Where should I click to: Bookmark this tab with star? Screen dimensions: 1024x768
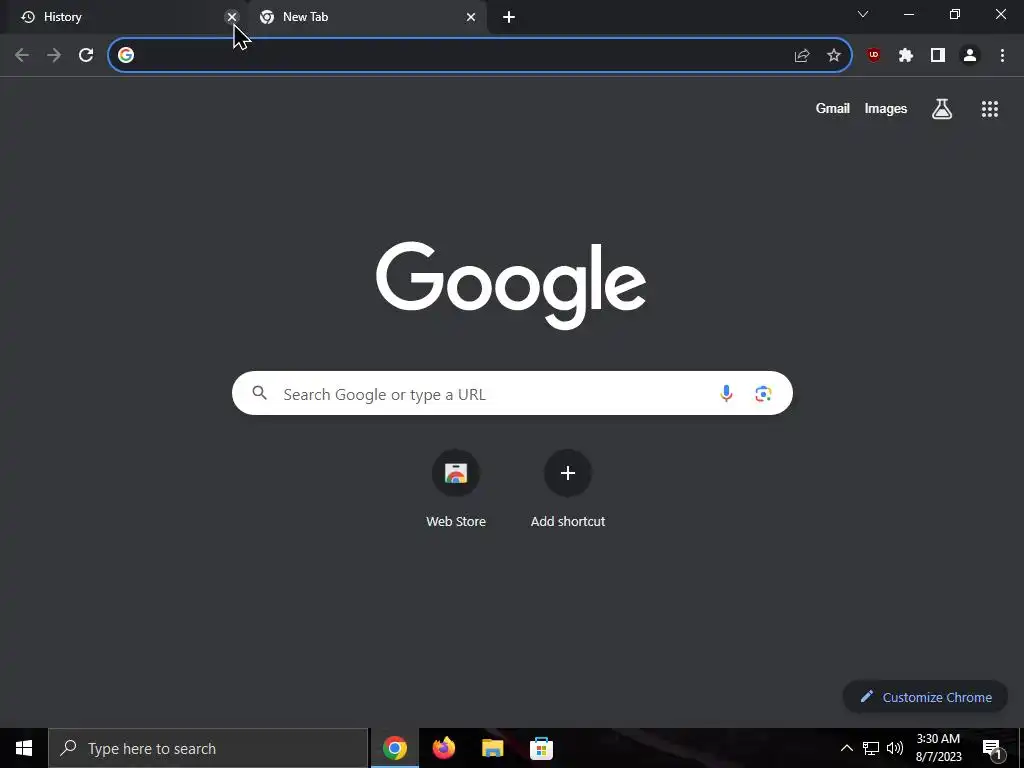[834, 55]
